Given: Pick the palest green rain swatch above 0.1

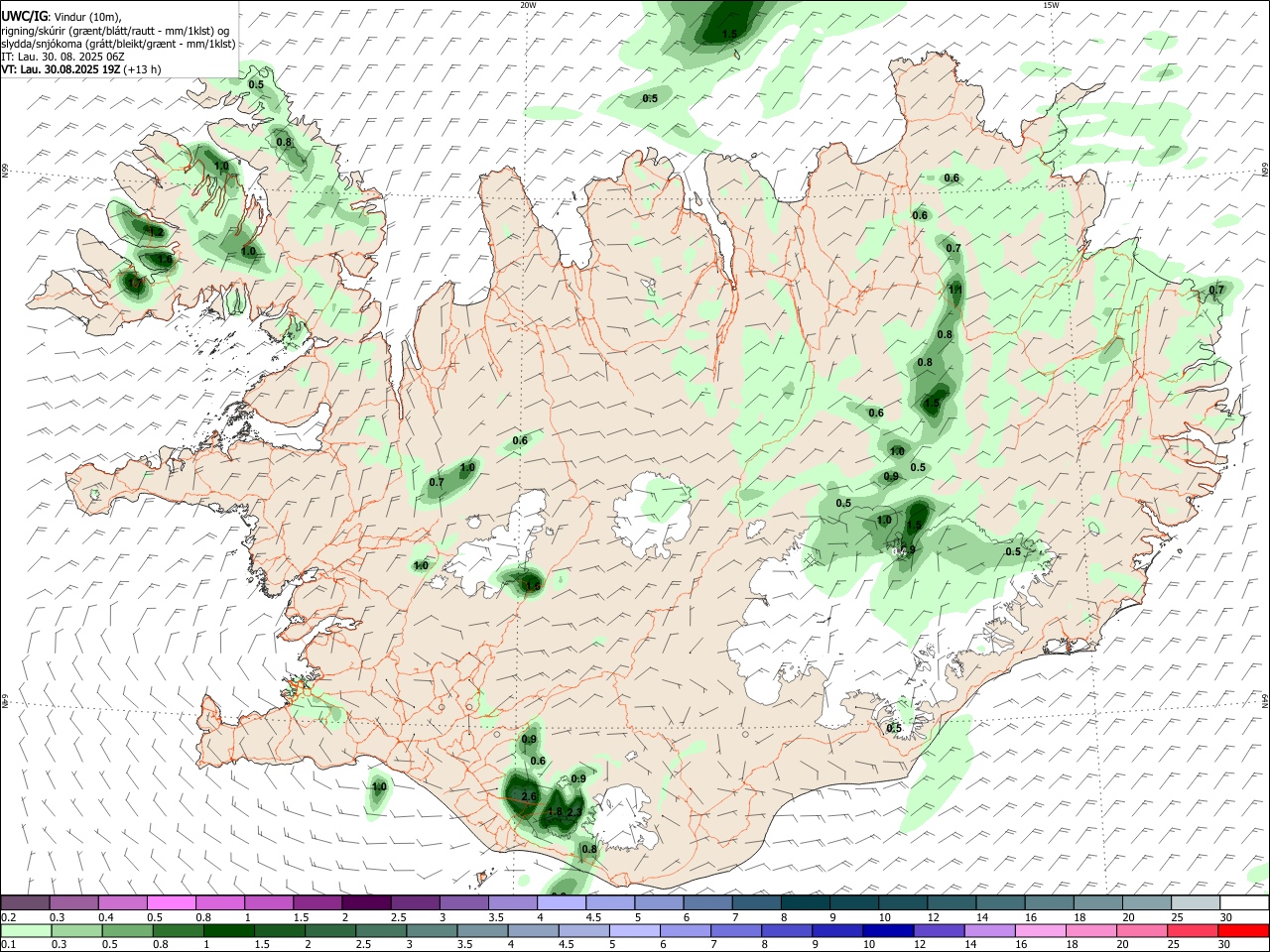Looking at the screenshot, I should click(x=26, y=931).
